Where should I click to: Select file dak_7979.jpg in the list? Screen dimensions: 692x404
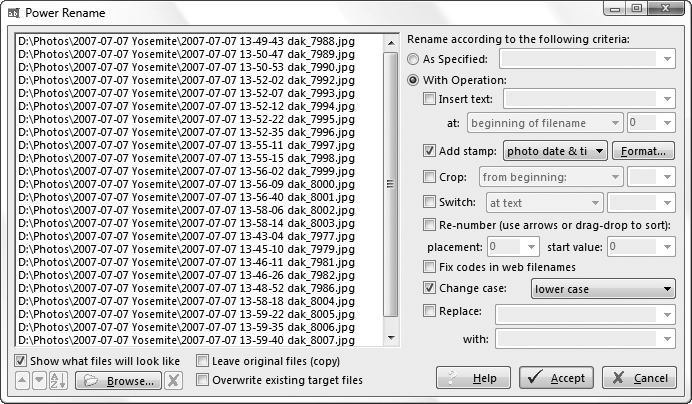point(187,249)
